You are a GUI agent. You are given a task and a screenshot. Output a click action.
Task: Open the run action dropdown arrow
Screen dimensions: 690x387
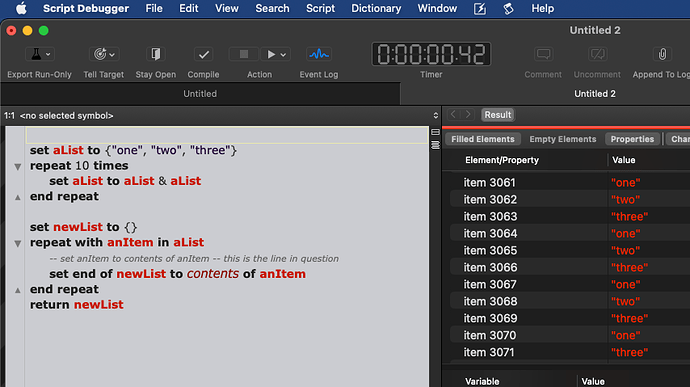tap(283, 55)
